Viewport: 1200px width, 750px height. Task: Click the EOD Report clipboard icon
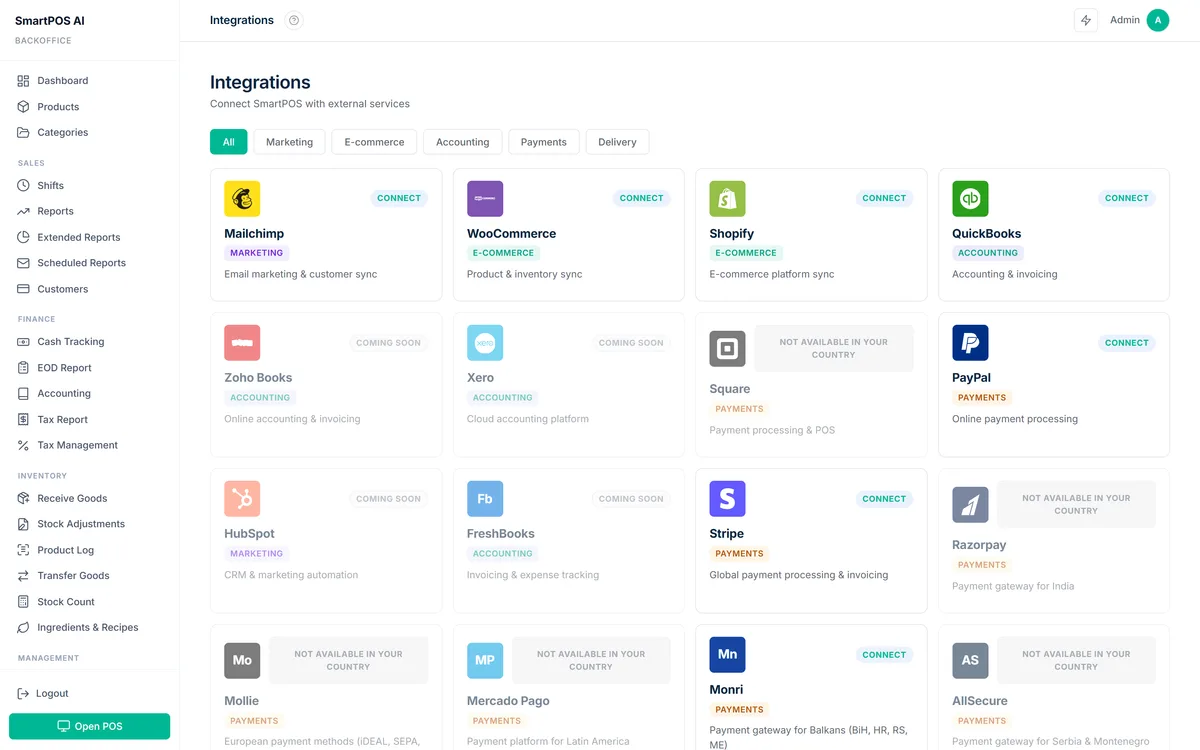coord(23,368)
